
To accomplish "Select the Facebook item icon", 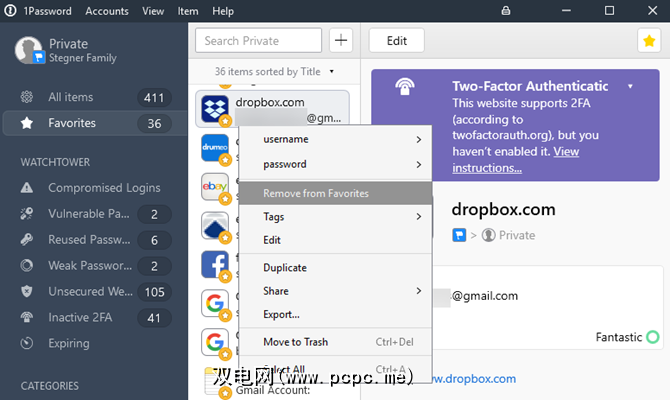I will (215, 264).
